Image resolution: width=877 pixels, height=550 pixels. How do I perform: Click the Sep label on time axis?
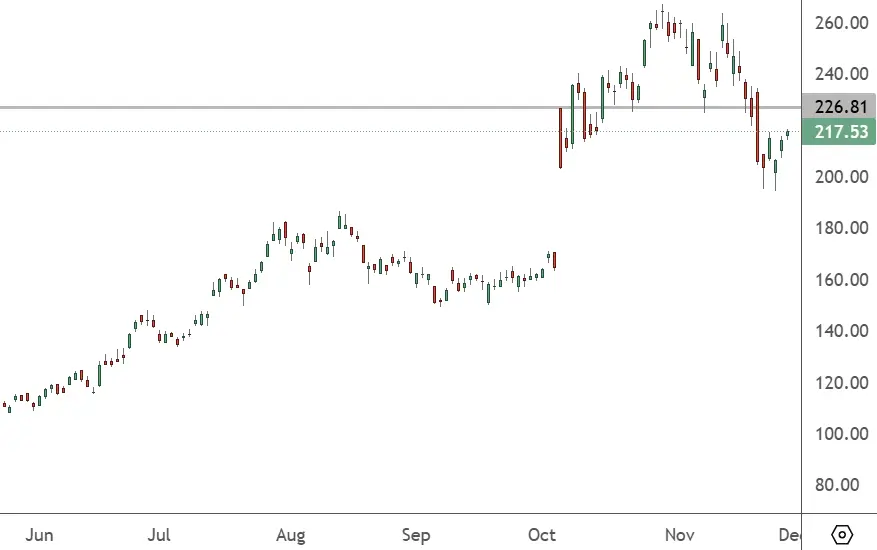pyautogui.click(x=416, y=535)
